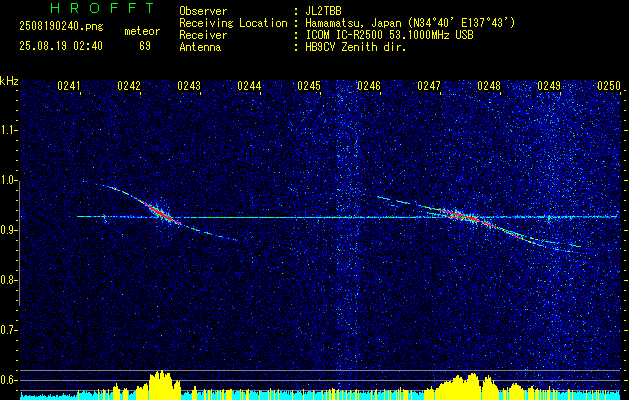Click the Receiver label
Viewport: 629px width, 400px height.
(203, 35)
